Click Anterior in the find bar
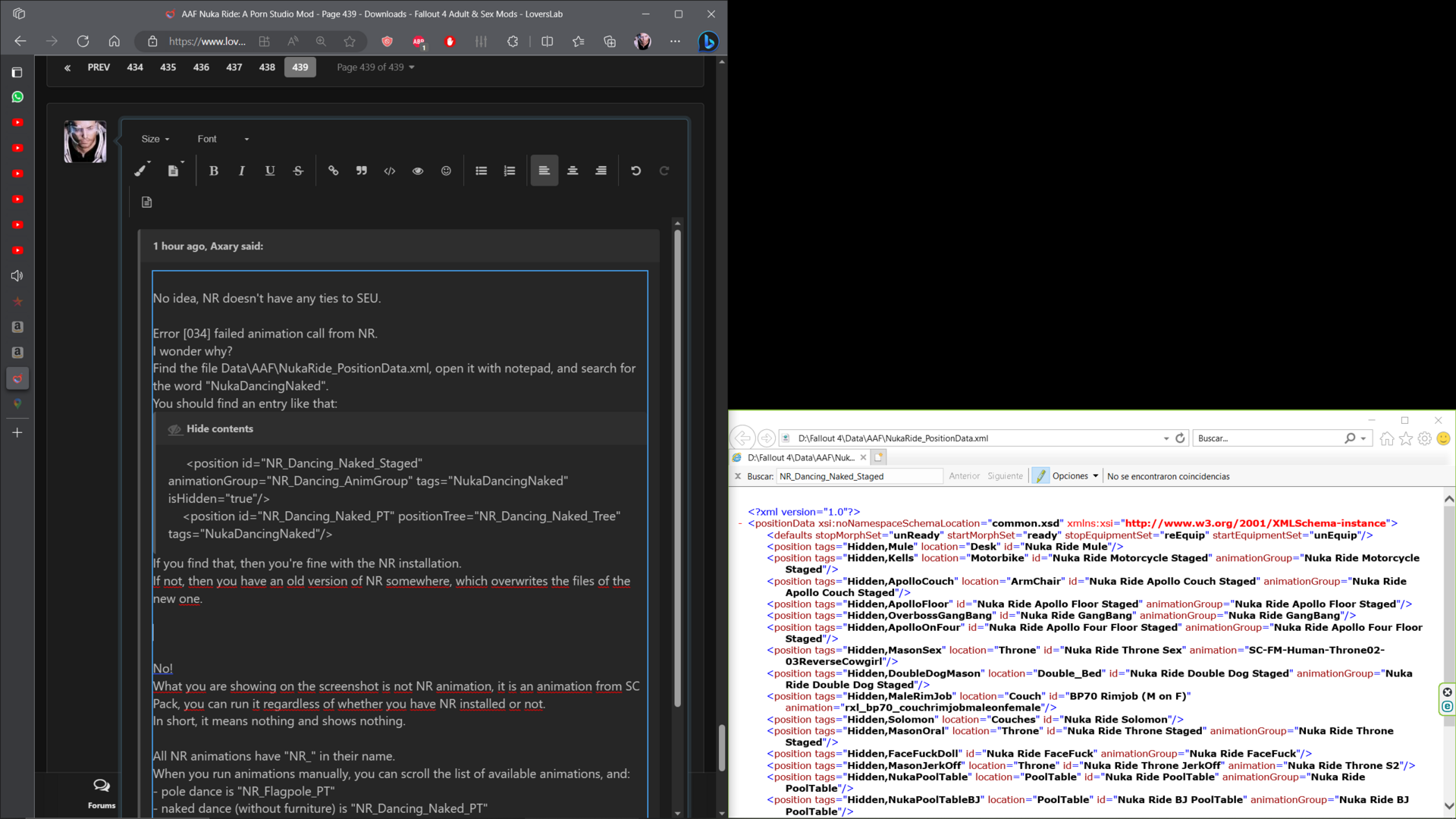1456x819 pixels. pos(965,476)
